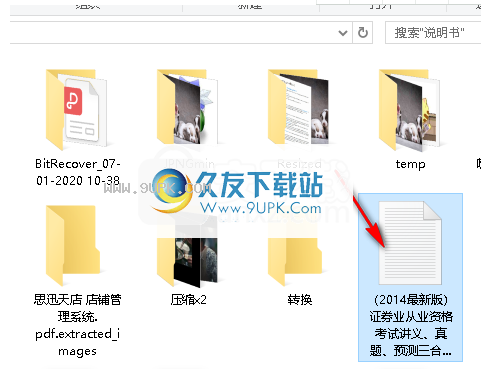Image resolution: width=481 pixels, height=382 pixels.
Task: Click the refresh button next to address bar
Action: (363, 33)
